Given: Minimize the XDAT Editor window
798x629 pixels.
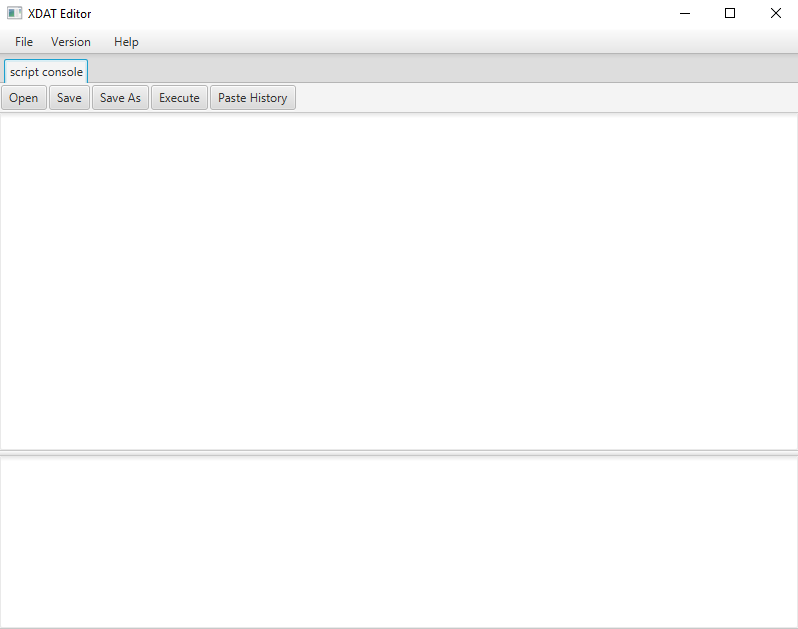Looking at the screenshot, I should pyautogui.click(x=685, y=13).
